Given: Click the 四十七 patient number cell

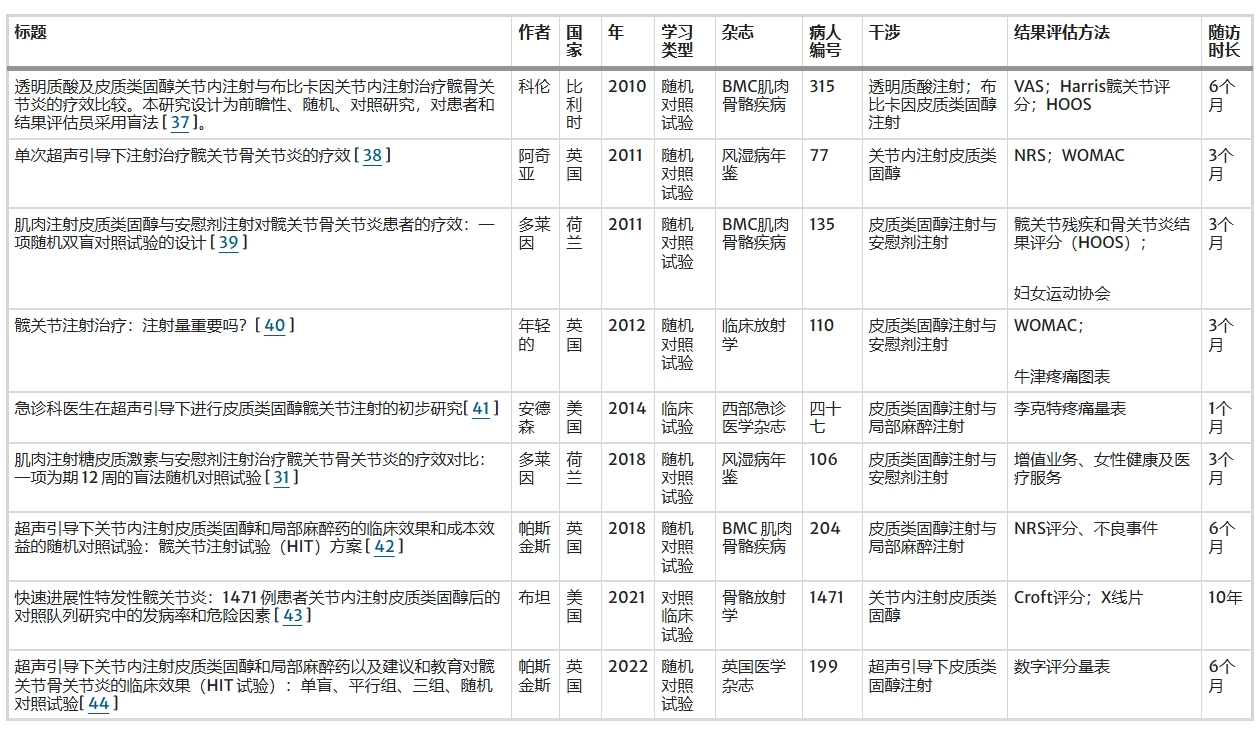Looking at the screenshot, I should 825,418.
